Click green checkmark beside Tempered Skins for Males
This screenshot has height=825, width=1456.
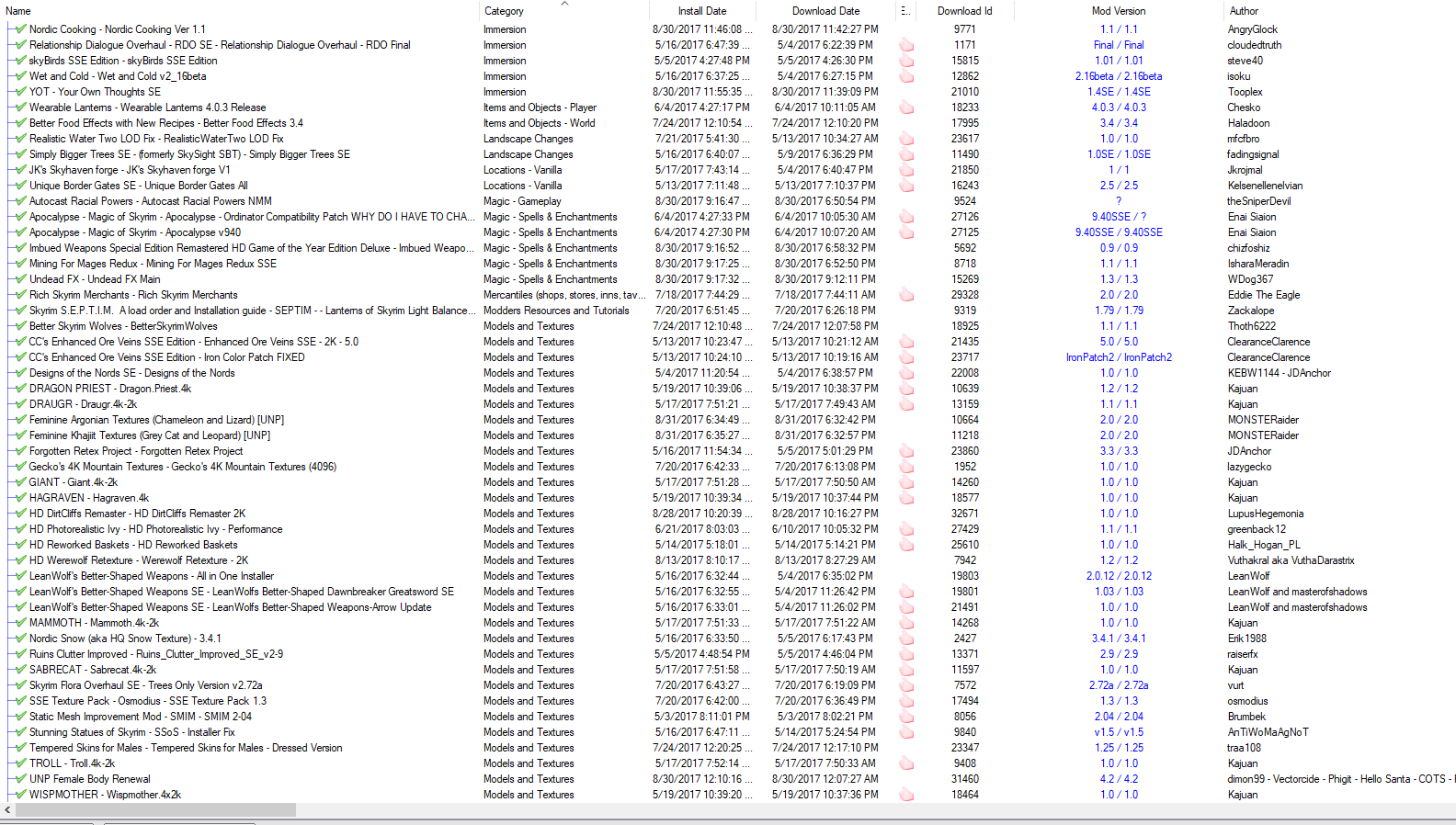click(x=20, y=748)
